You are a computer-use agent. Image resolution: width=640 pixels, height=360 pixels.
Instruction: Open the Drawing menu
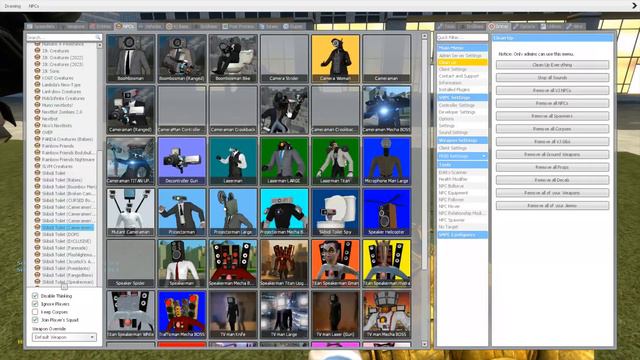pyautogui.click(x=13, y=6)
